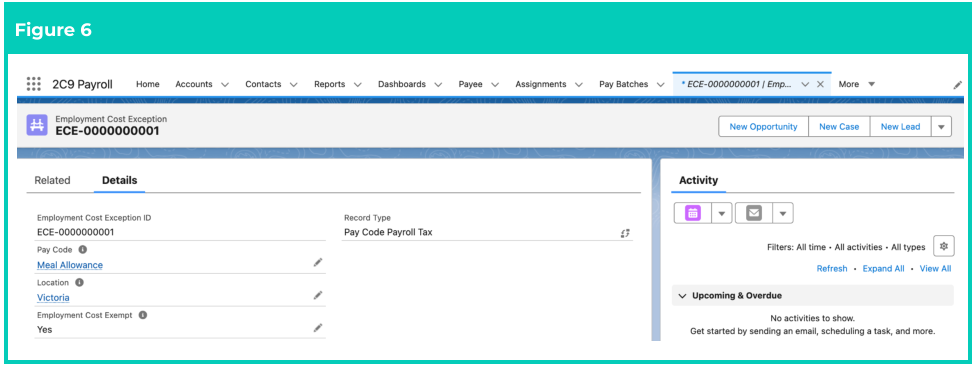Open the Accounts tab

194,84
